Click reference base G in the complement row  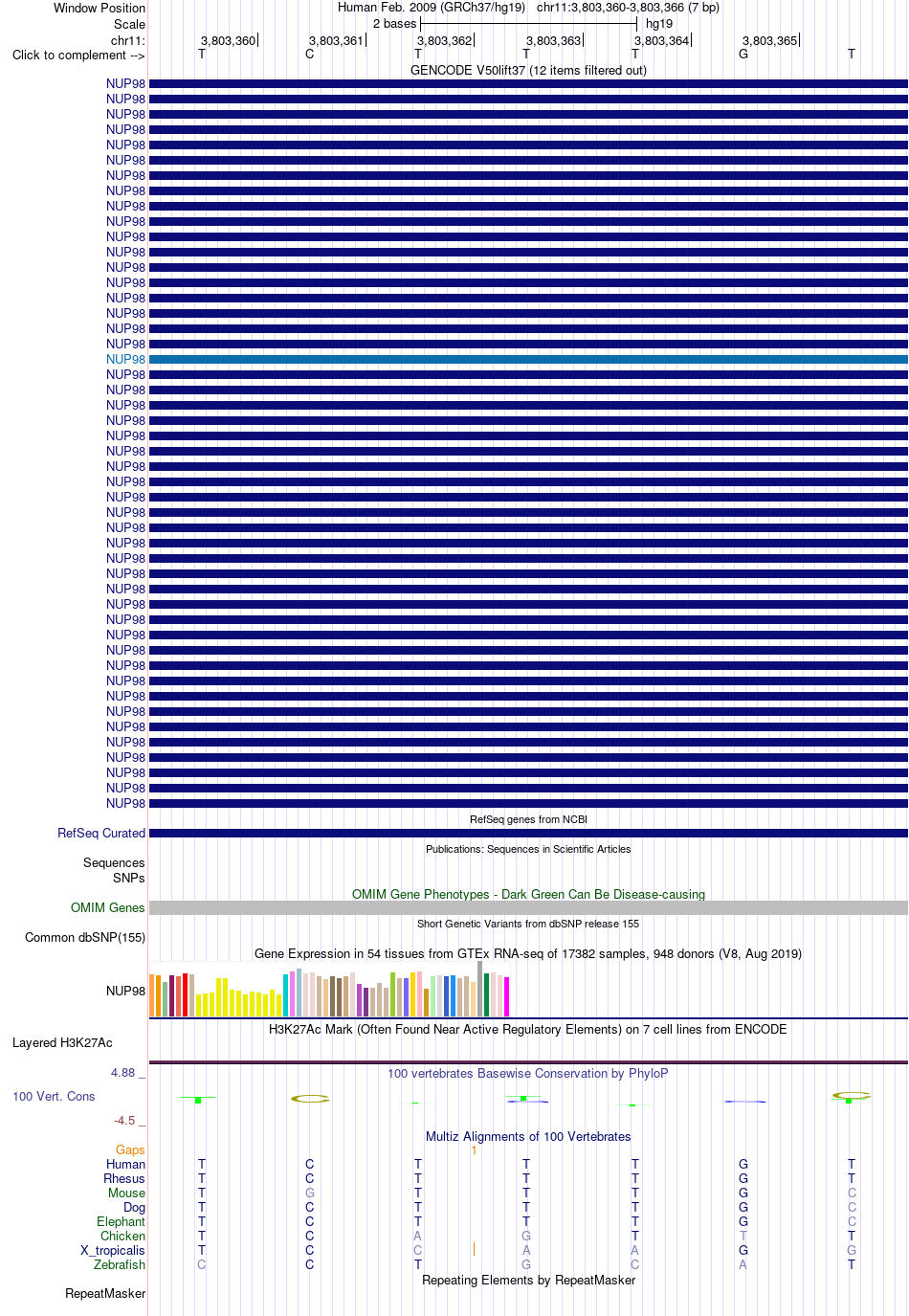pos(743,54)
